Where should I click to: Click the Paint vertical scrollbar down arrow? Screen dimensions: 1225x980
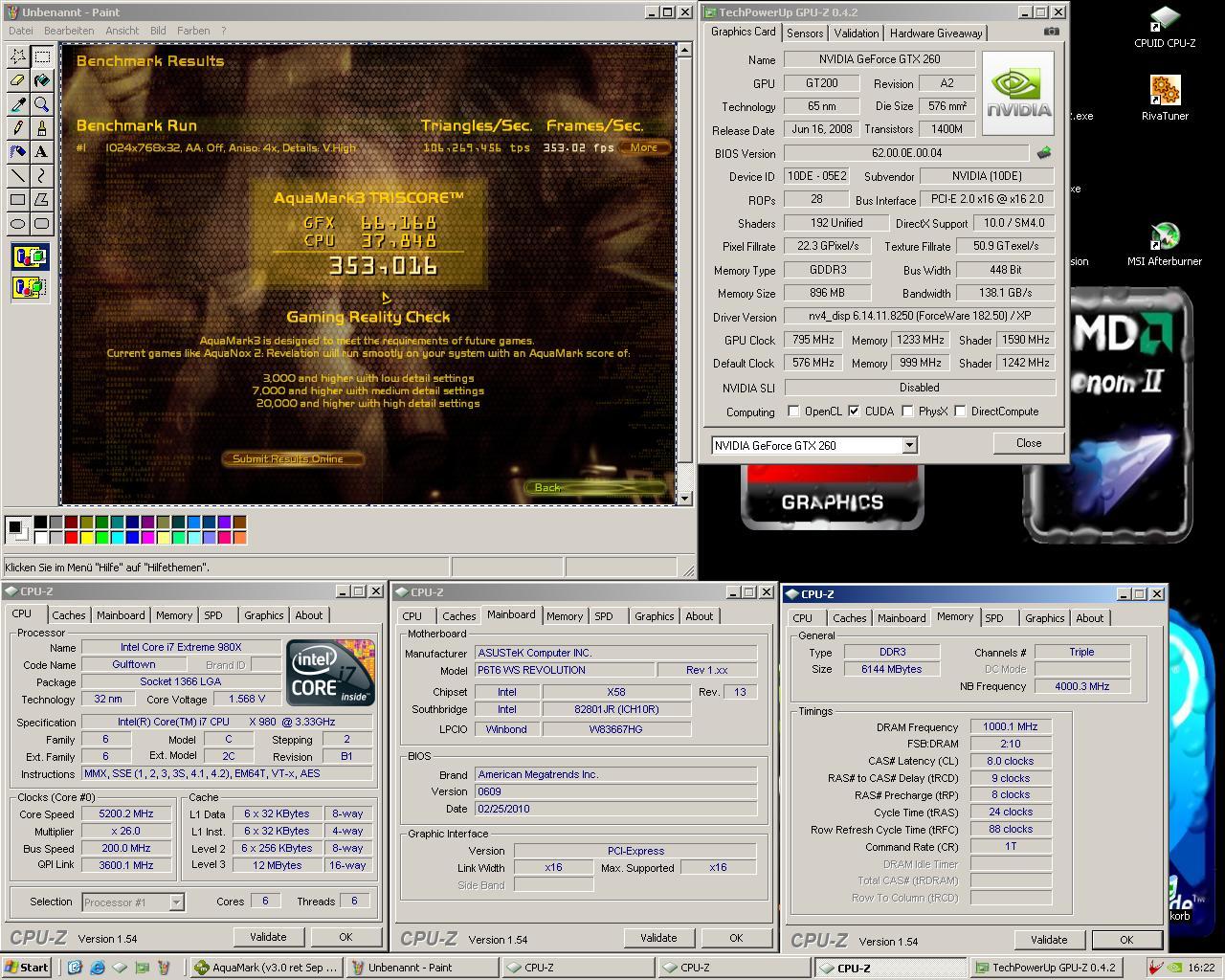point(684,498)
